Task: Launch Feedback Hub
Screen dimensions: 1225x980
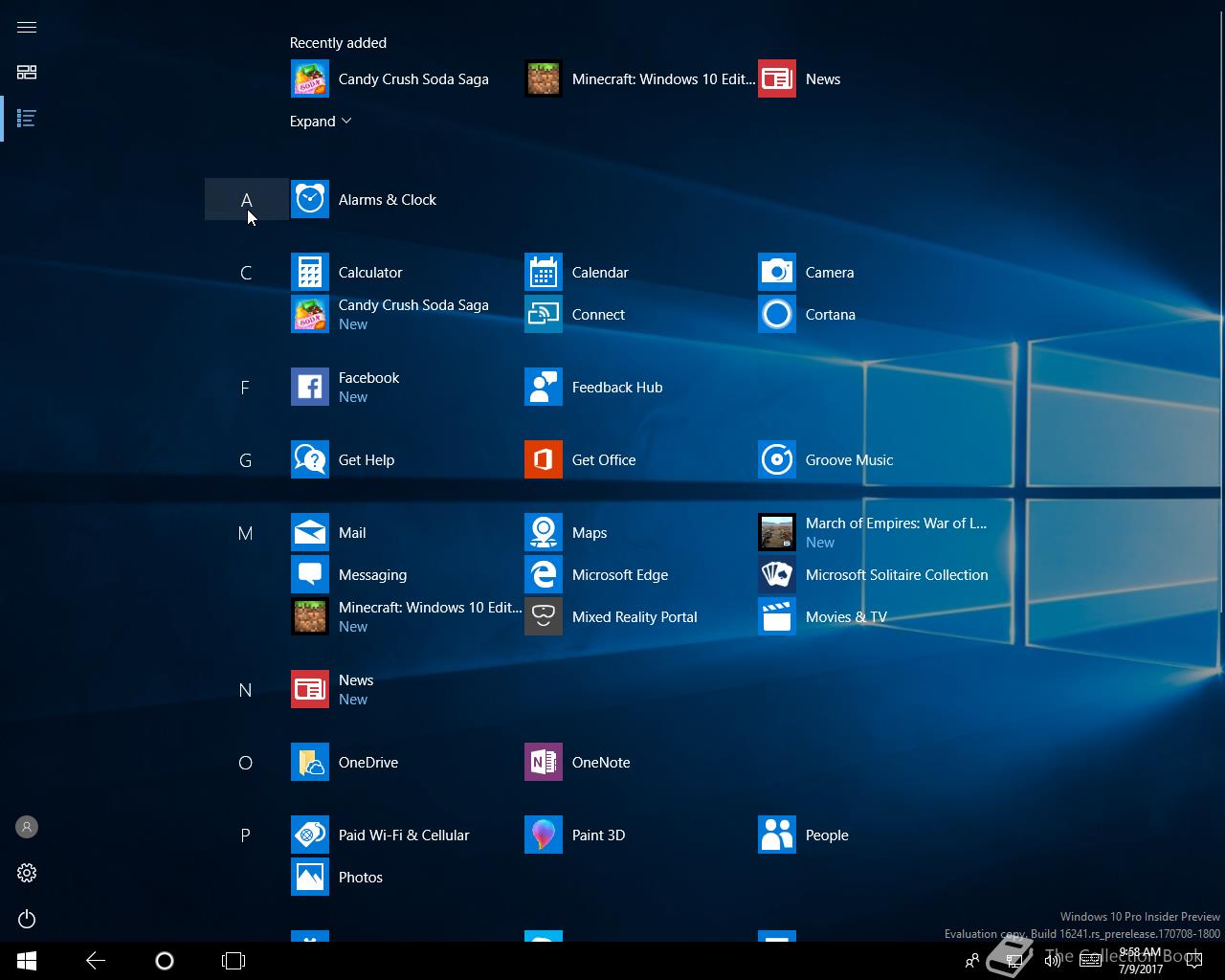Action: click(x=638, y=387)
